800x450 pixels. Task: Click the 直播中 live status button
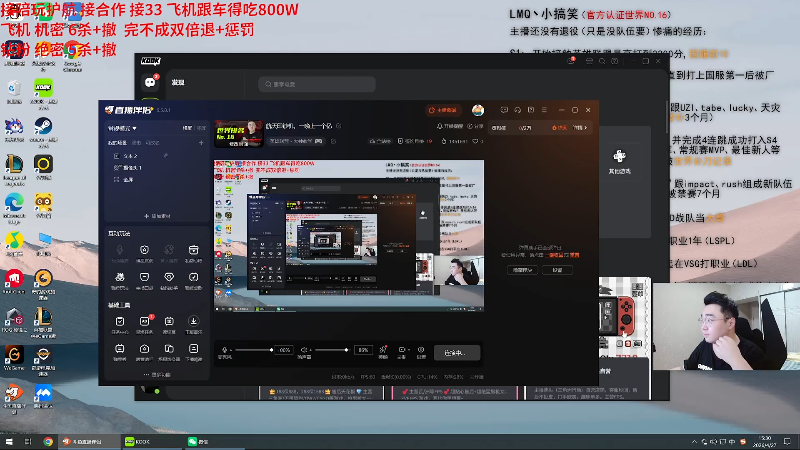pyautogui.click(x=457, y=353)
